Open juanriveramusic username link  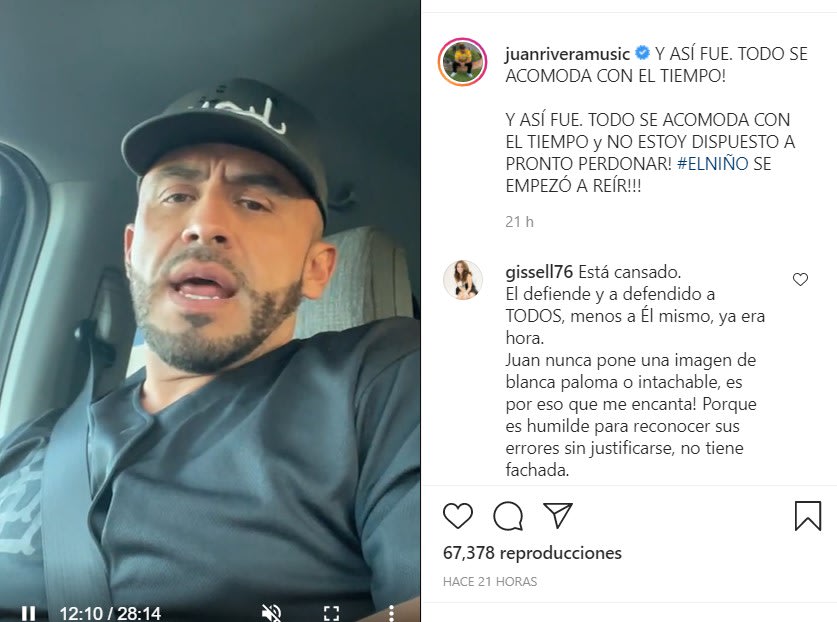(567, 54)
